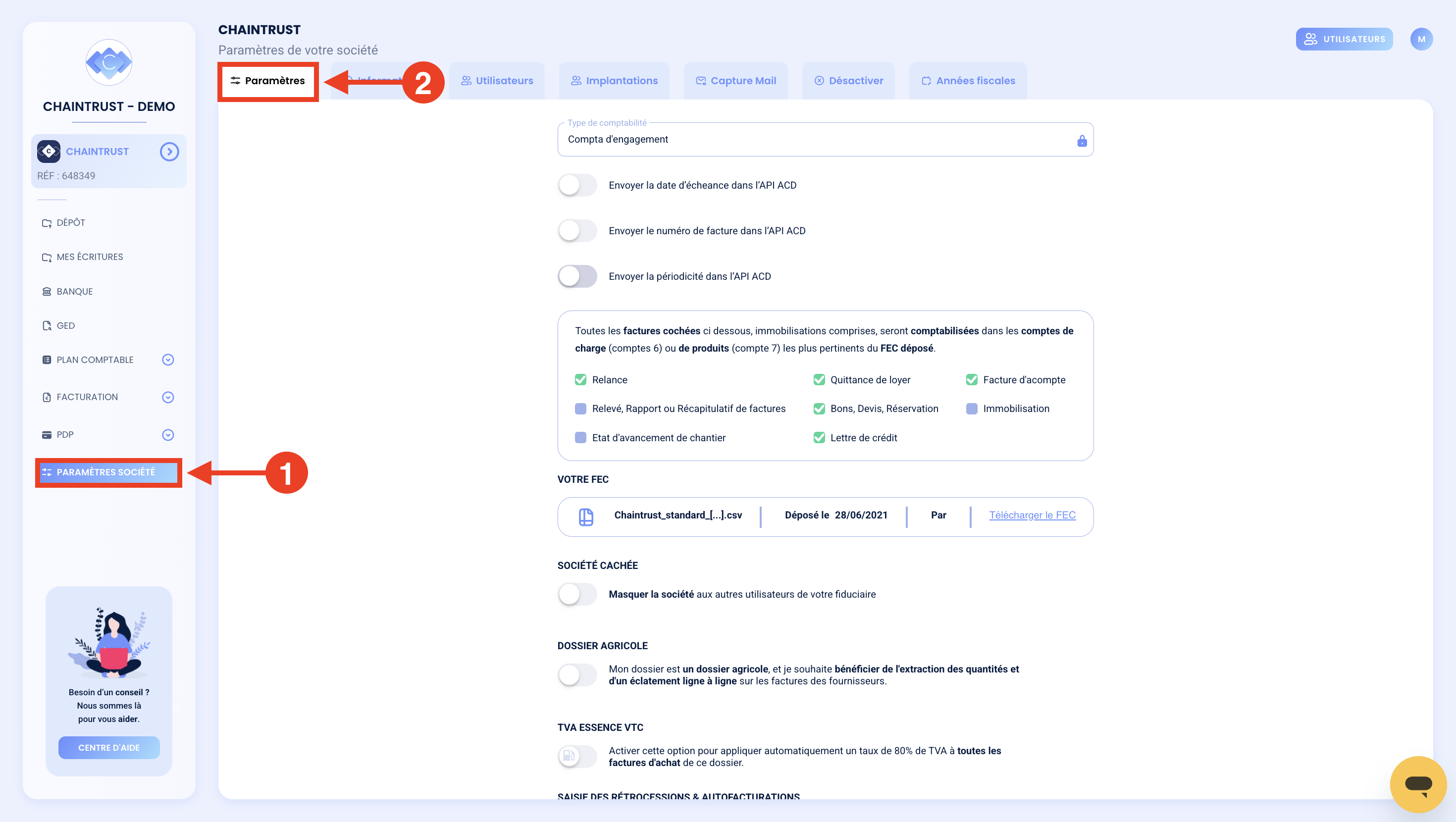Open the chat support bubble

tap(1418, 784)
